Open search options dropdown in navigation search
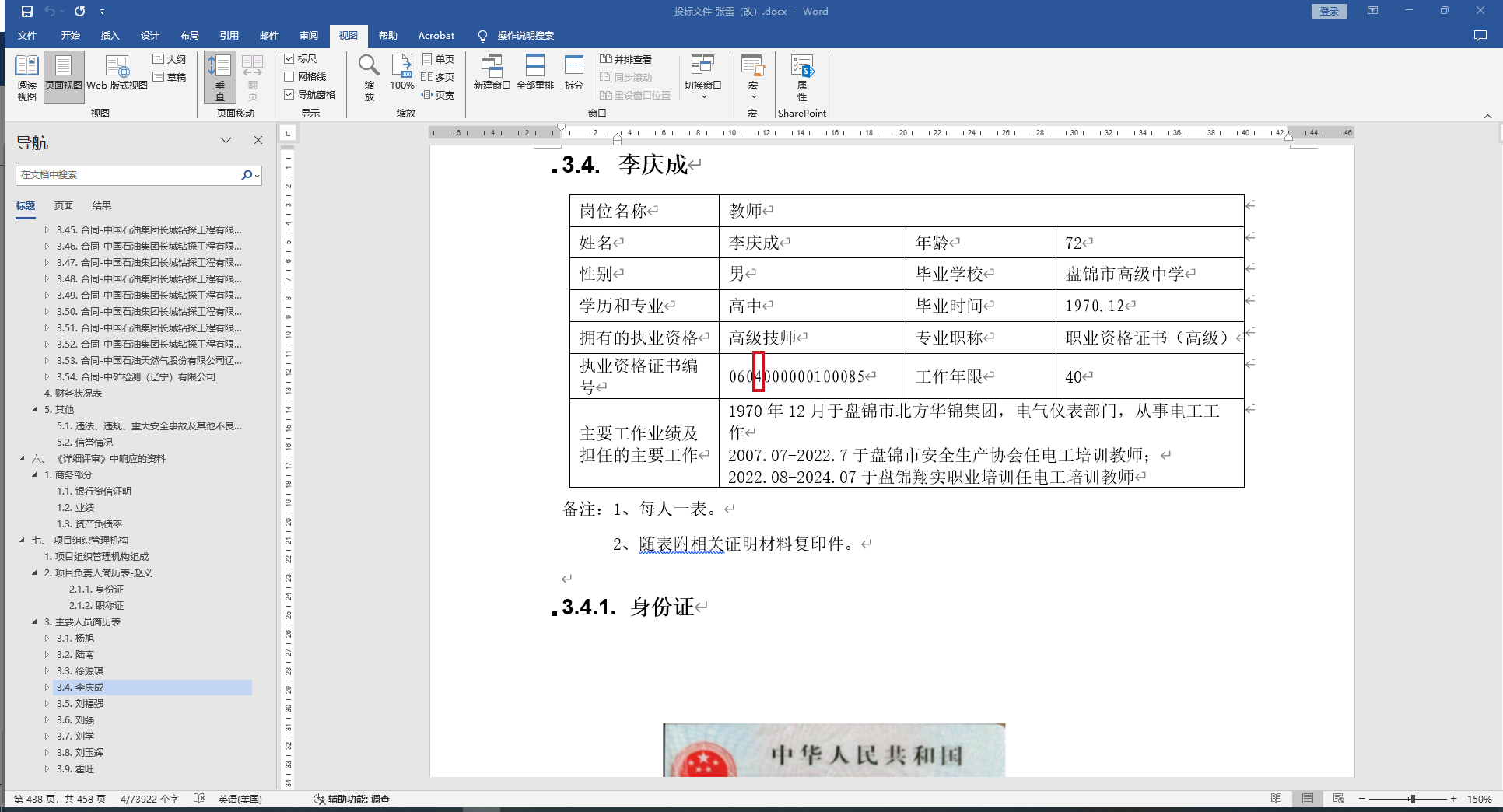 click(257, 176)
